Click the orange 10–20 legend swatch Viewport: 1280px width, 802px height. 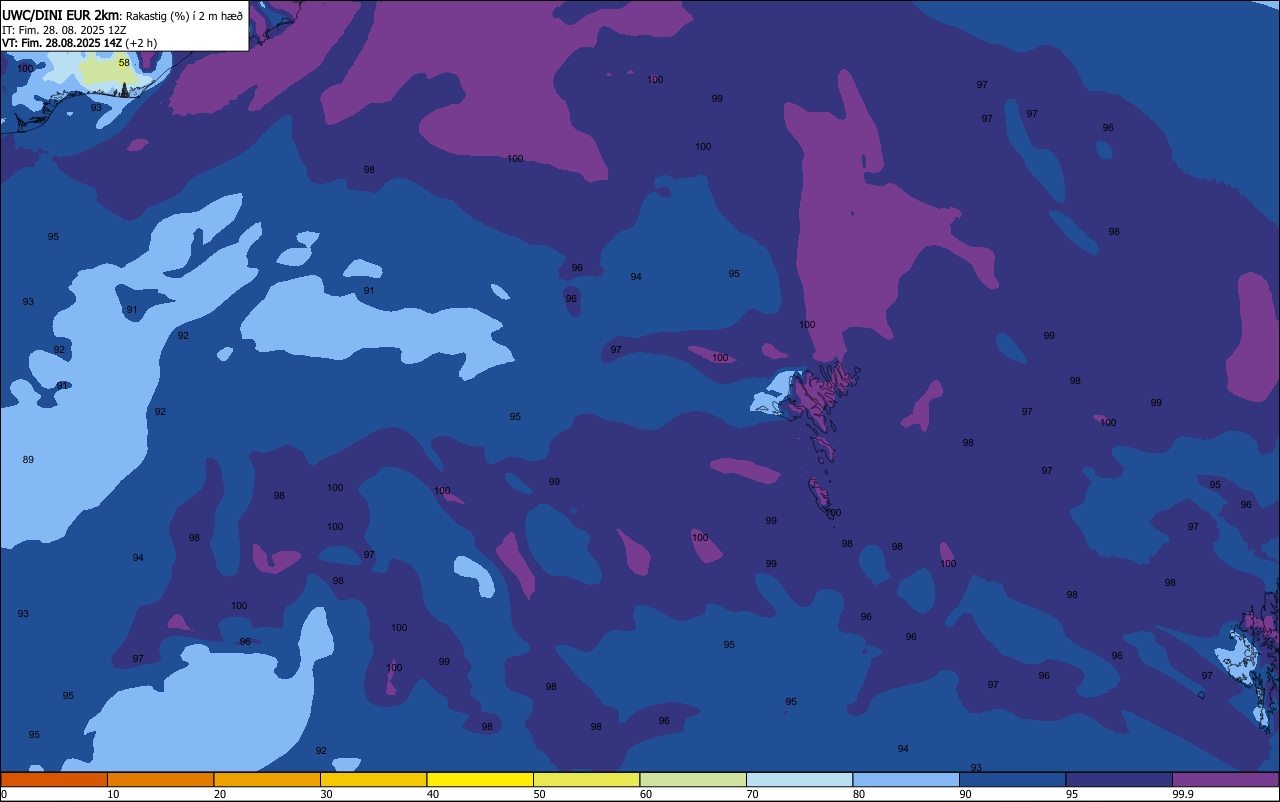pyautogui.click(x=160, y=779)
